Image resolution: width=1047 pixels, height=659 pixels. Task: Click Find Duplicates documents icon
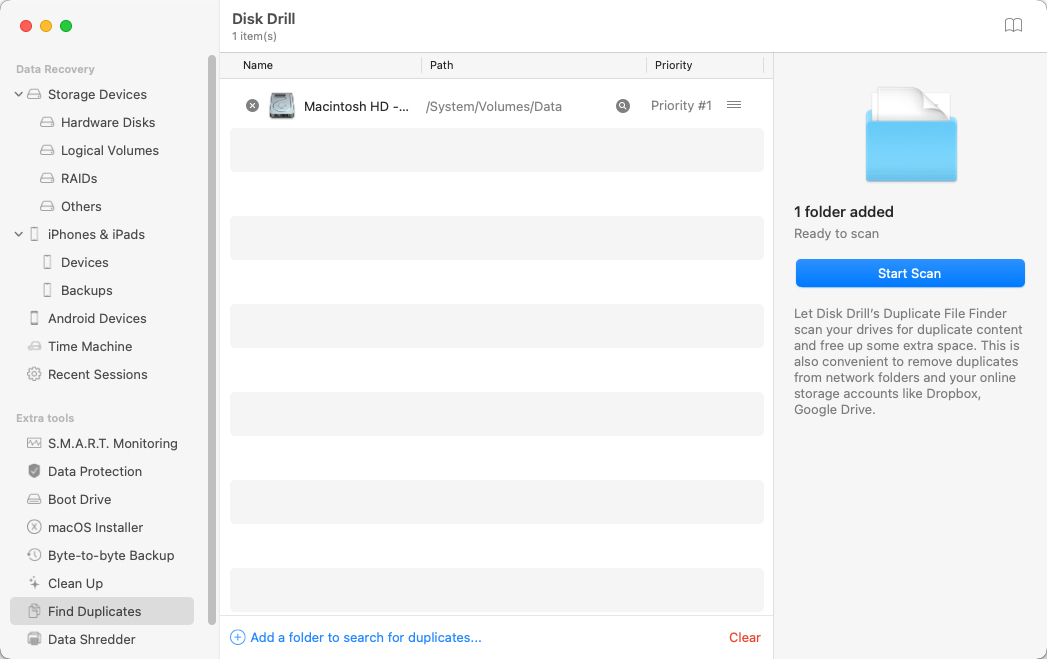[x=34, y=611]
